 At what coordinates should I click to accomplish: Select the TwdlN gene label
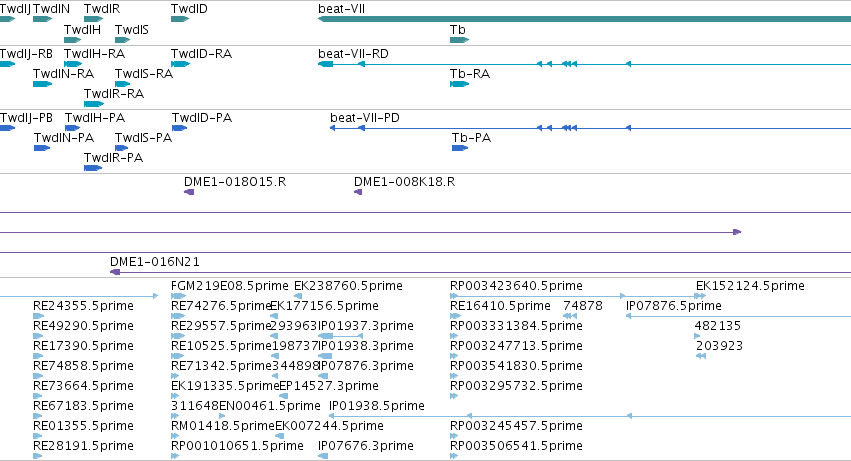pos(52,9)
